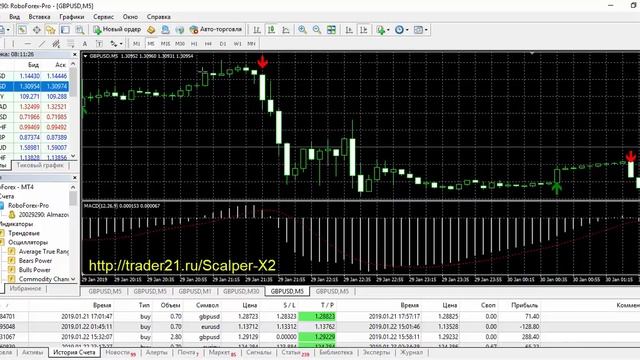Toggle the Data Window crosshair icon
Viewport: 640px width, 360px height.
click(x=37, y=30)
